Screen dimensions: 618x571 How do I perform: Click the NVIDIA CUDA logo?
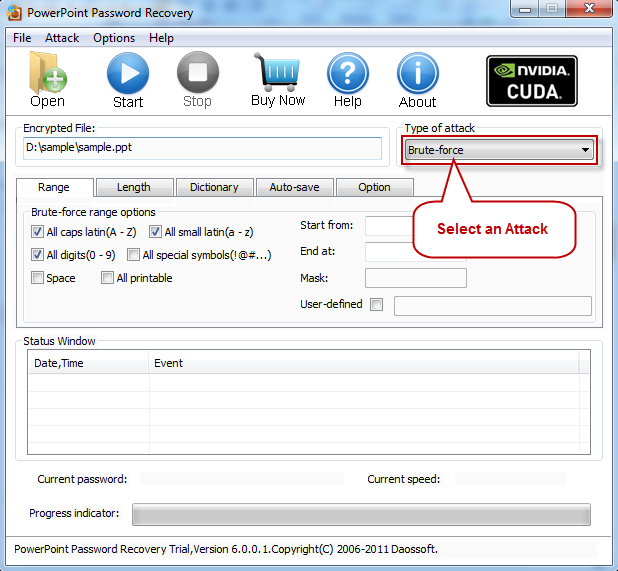(x=532, y=81)
